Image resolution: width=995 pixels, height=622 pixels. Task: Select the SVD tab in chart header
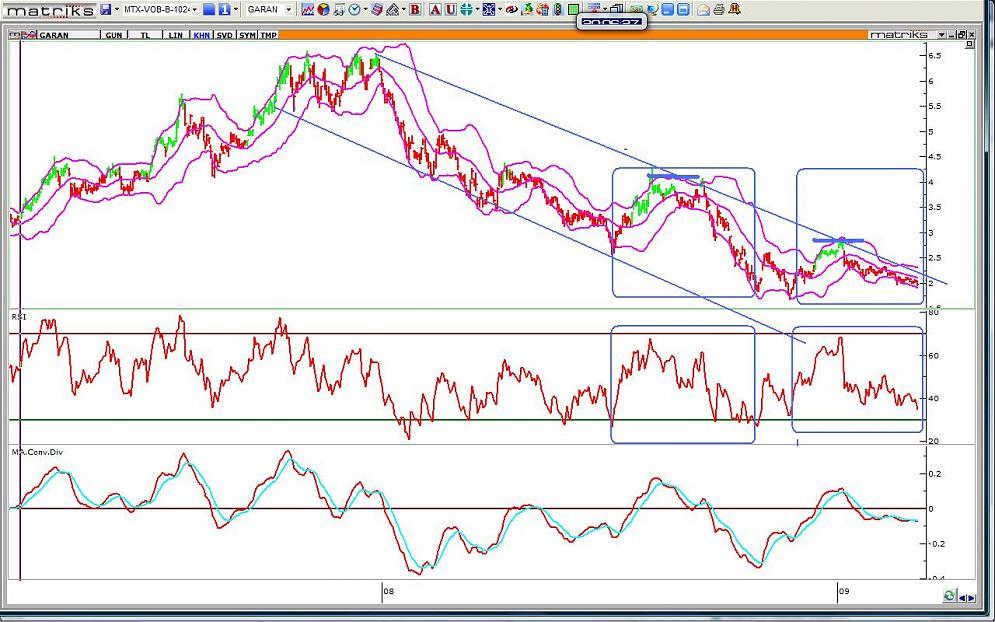tap(225, 35)
